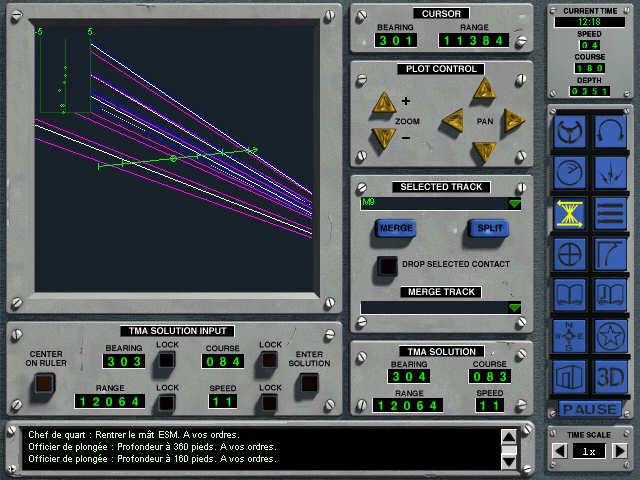Click the zoom in arrow in Plot Control
The image size is (640, 480).
383,103
